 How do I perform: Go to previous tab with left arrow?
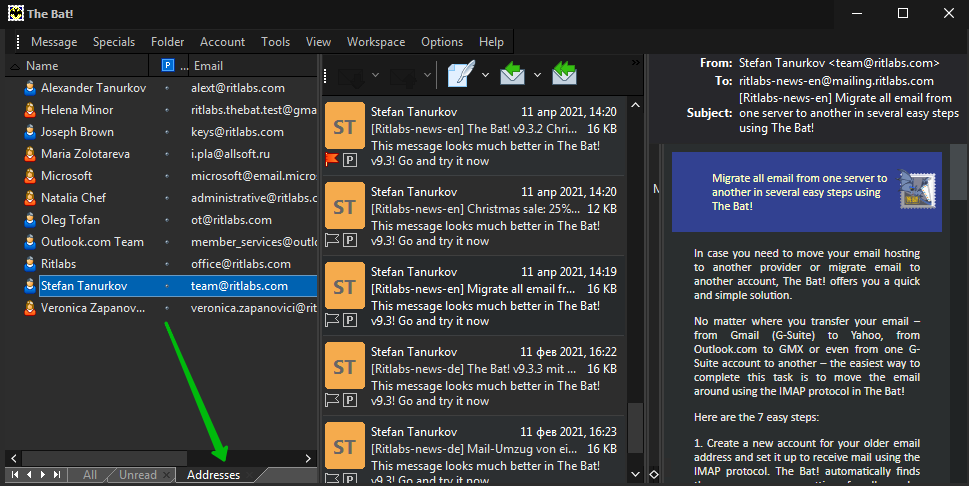29,475
